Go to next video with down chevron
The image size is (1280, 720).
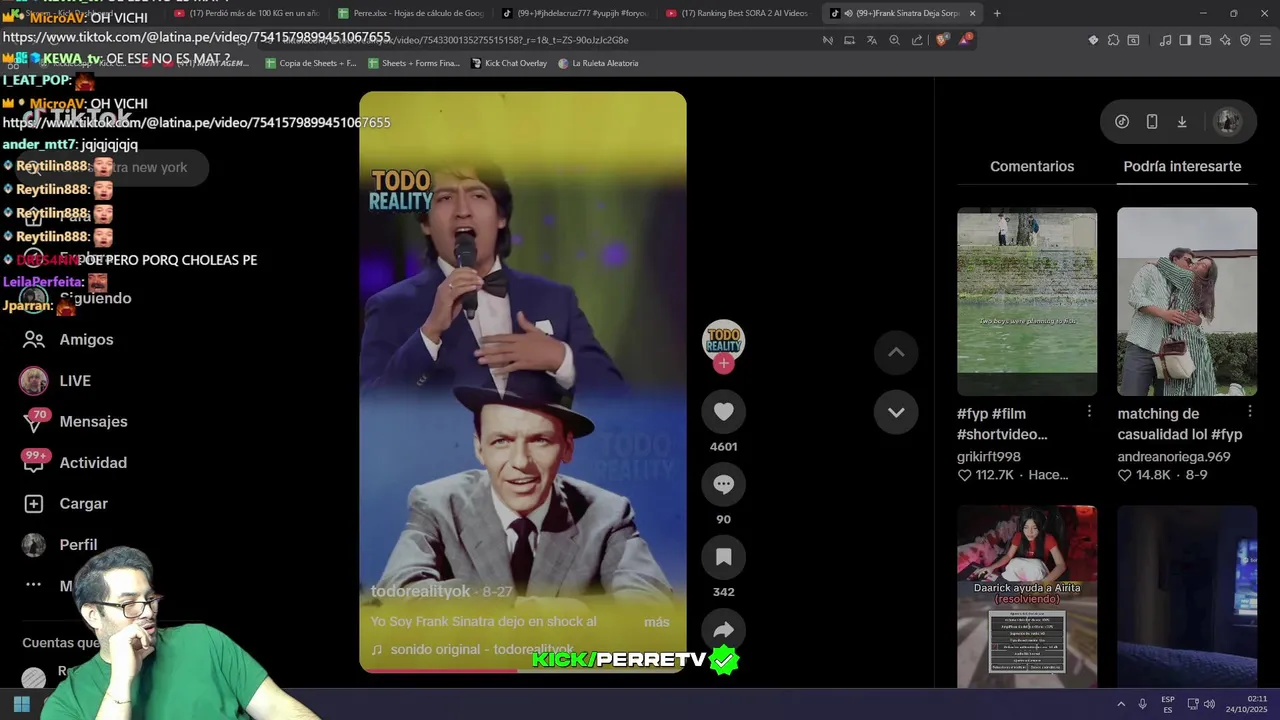(x=896, y=412)
